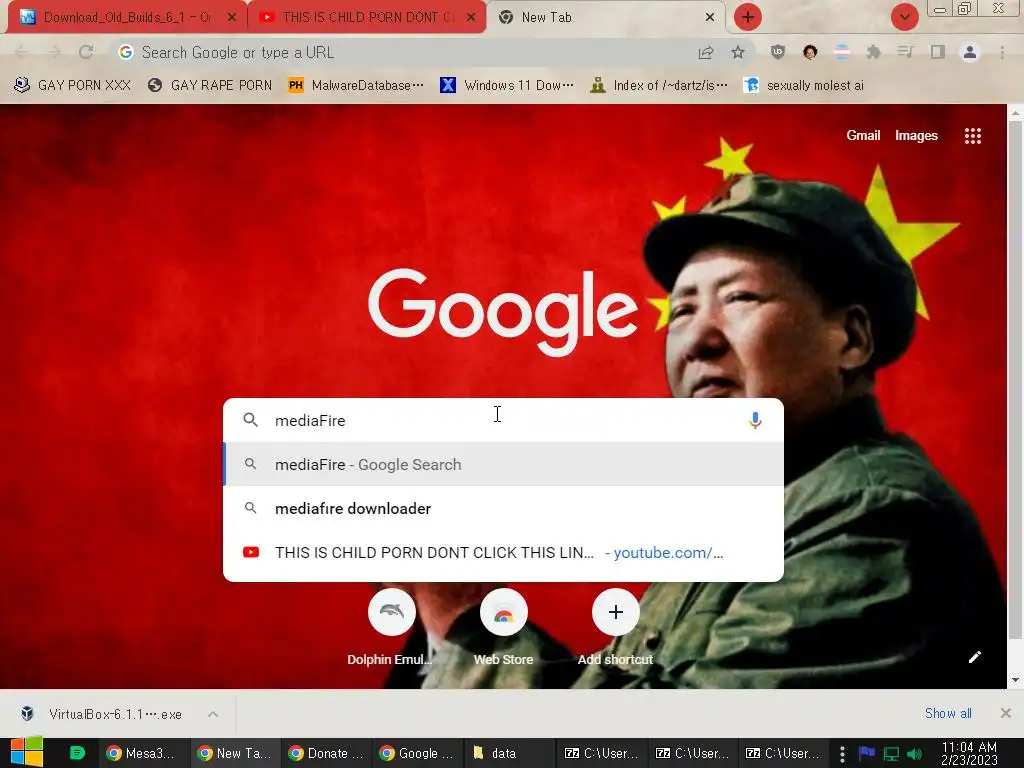Image resolution: width=1024 pixels, height=768 pixels.
Task: Close the Download_Old_Builds_6_1 tab
Action: coord(231,18)
